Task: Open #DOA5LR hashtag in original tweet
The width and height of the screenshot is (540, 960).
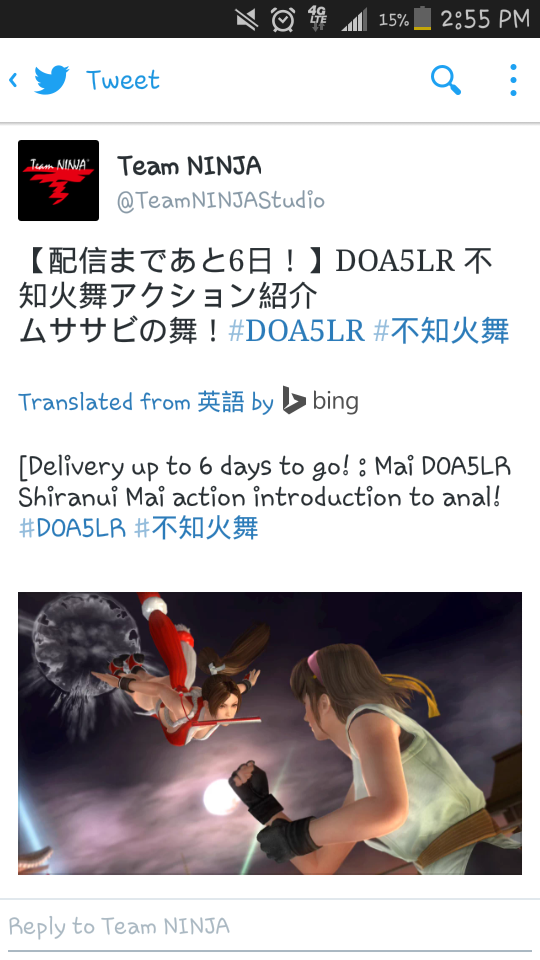Action: (296, 331)
